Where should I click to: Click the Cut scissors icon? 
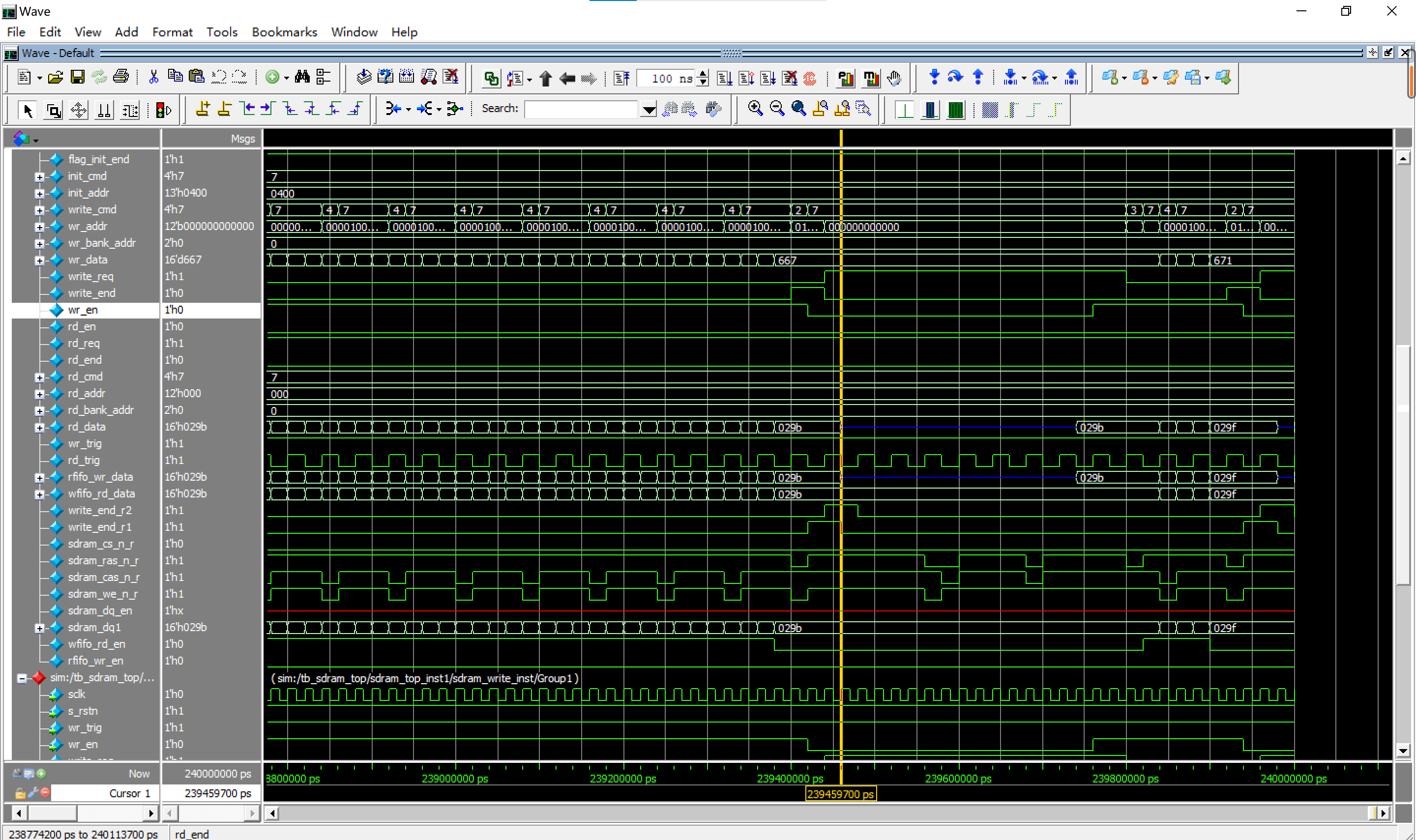153,77
